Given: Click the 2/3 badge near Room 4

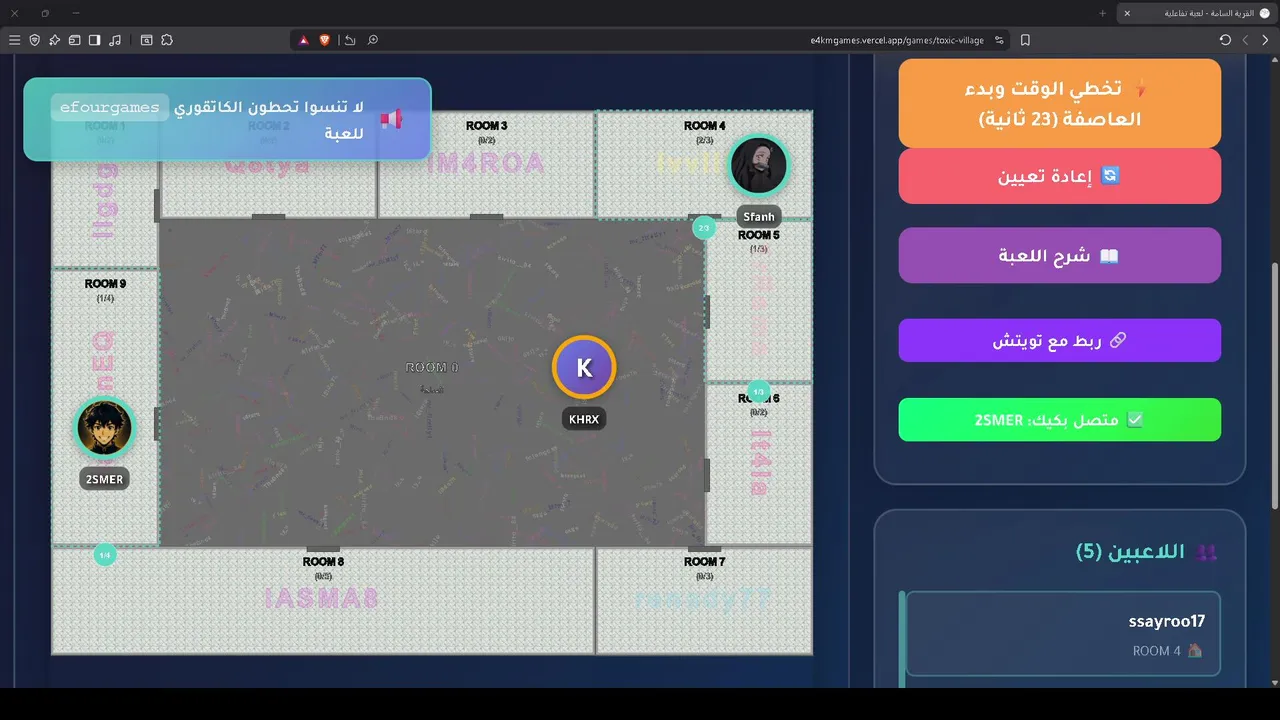Looking at the screenshot, I should tap(704, 228).
